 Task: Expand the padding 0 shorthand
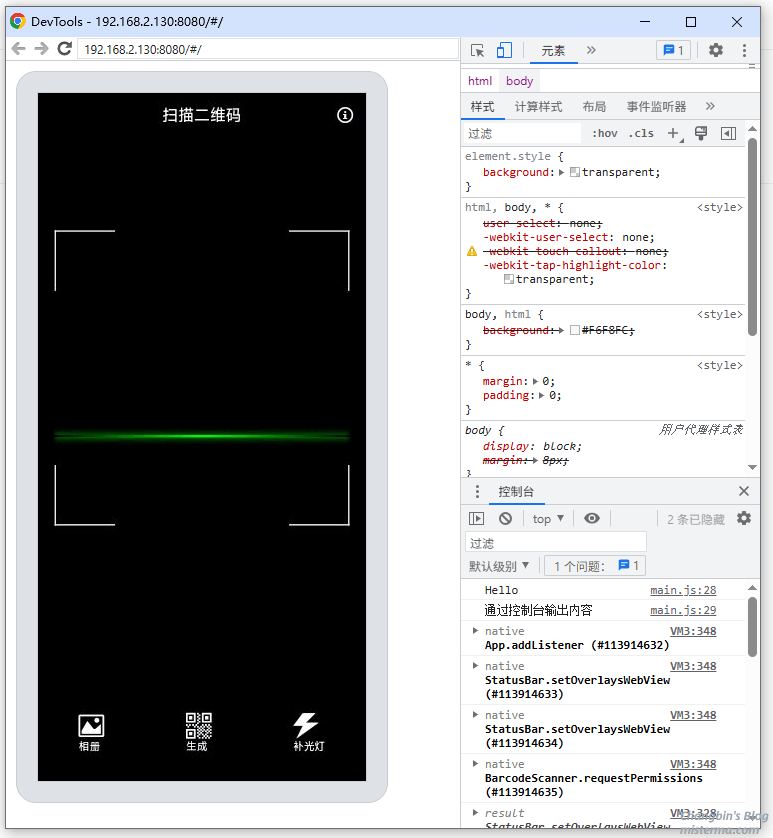[x=542, y=395]
